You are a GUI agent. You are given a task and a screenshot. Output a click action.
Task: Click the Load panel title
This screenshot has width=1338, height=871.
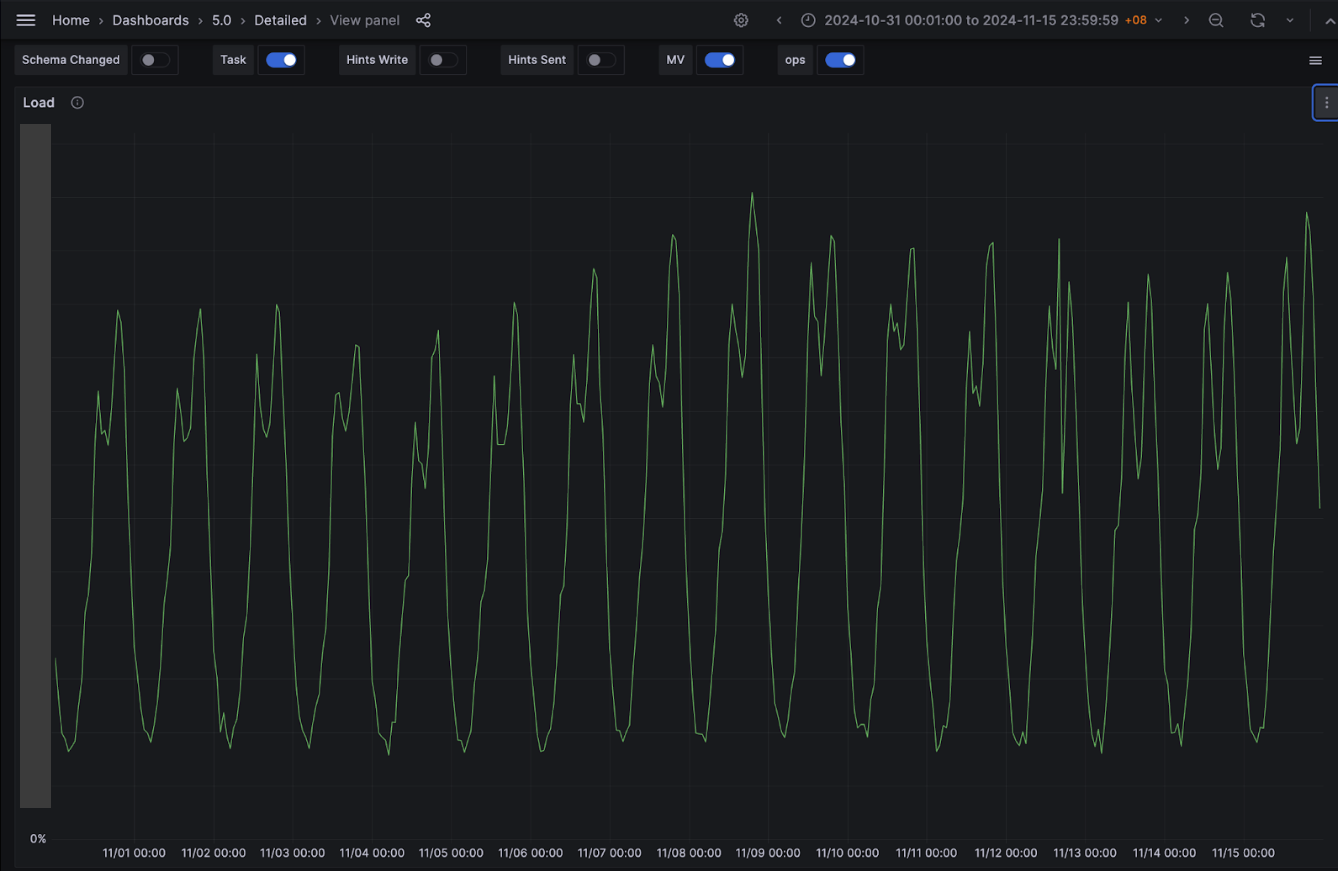coord(39,103)
